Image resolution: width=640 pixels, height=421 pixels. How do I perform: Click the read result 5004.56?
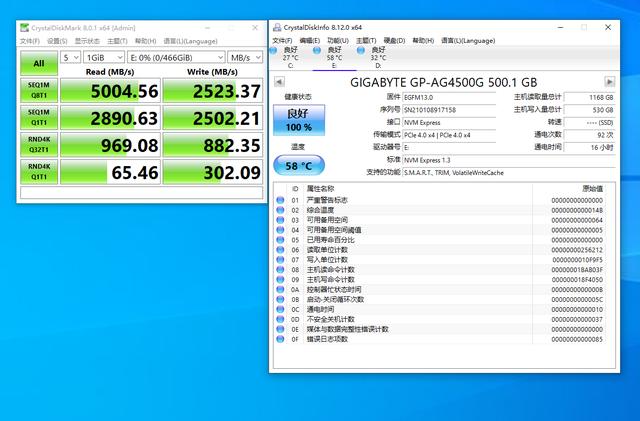tap(110, 91)
